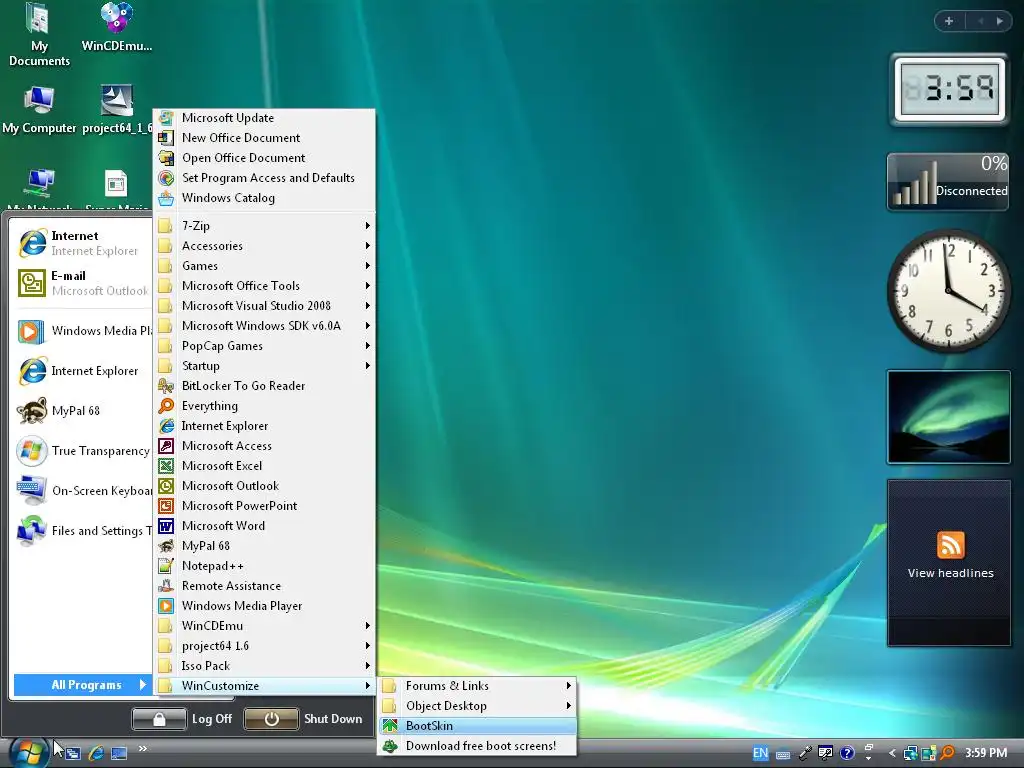Image resolution: width=1024 pixels, height=768 pixels.
Task: Select New Office Document
Action: point(265,138)
